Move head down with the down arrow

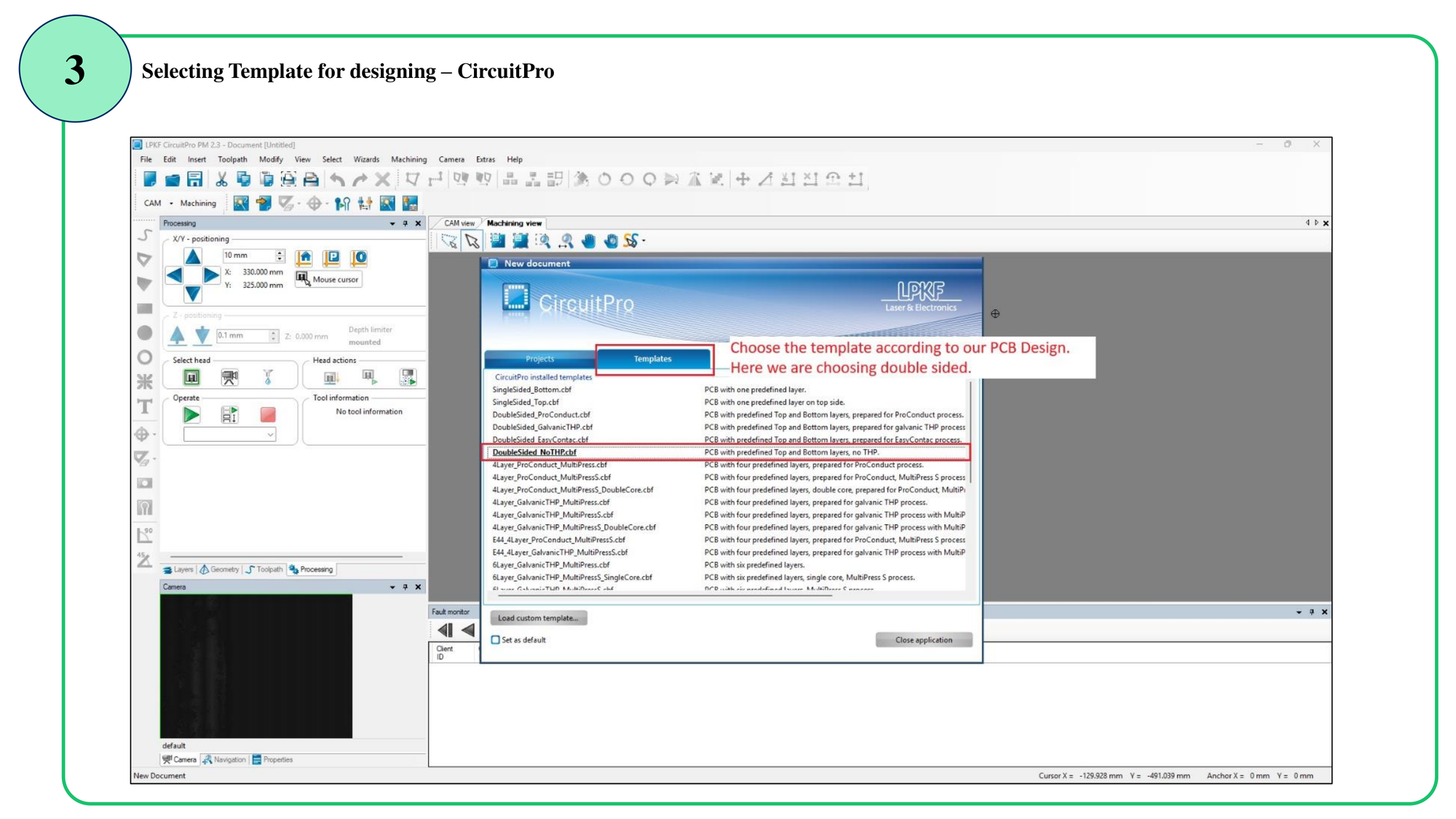[x=192, y=294]
